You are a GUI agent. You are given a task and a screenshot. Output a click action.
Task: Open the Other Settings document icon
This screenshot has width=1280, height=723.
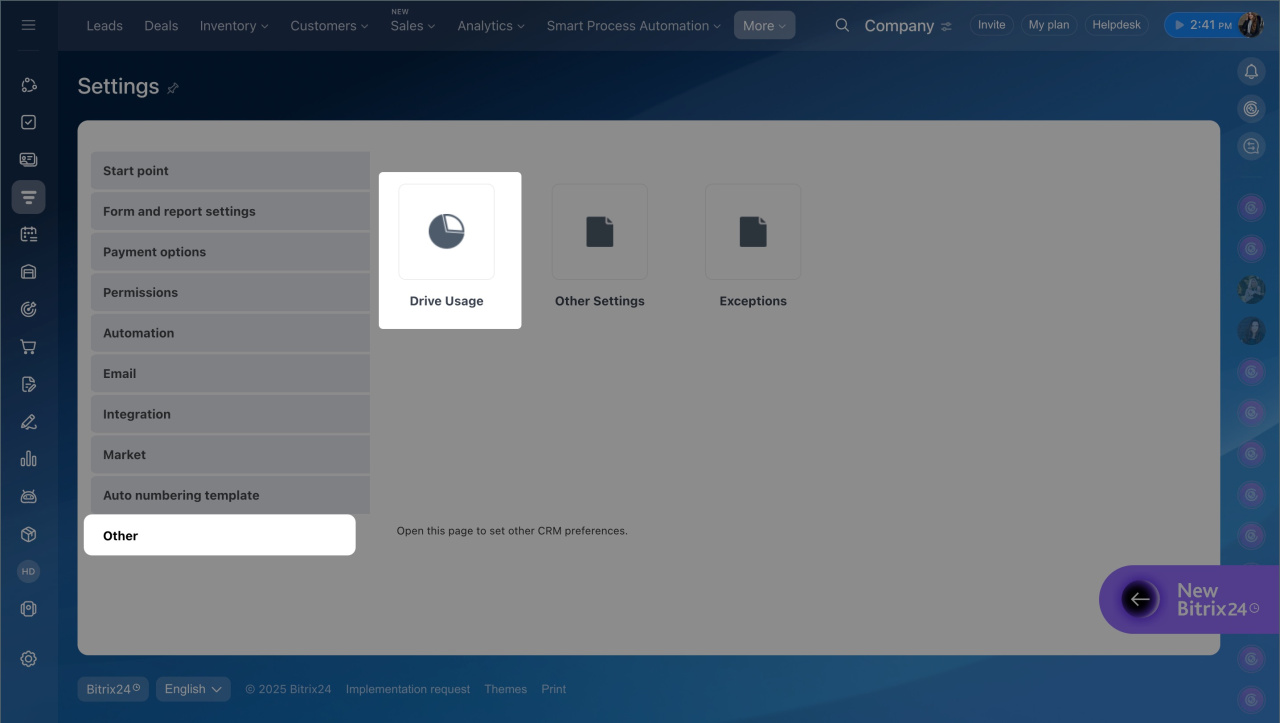tap(599, 232)
